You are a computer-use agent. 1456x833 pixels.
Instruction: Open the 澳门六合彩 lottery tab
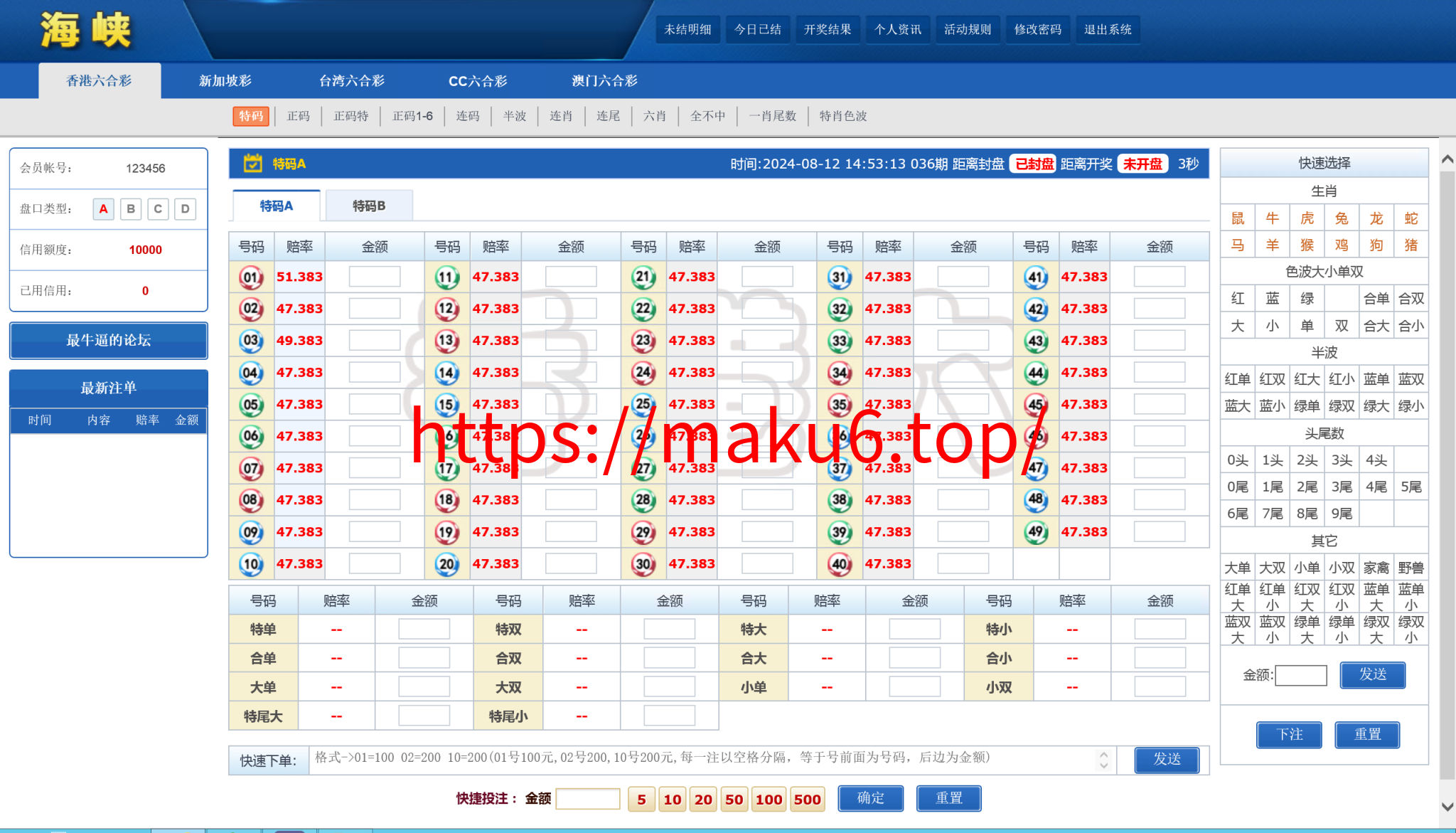click(604, 80)
